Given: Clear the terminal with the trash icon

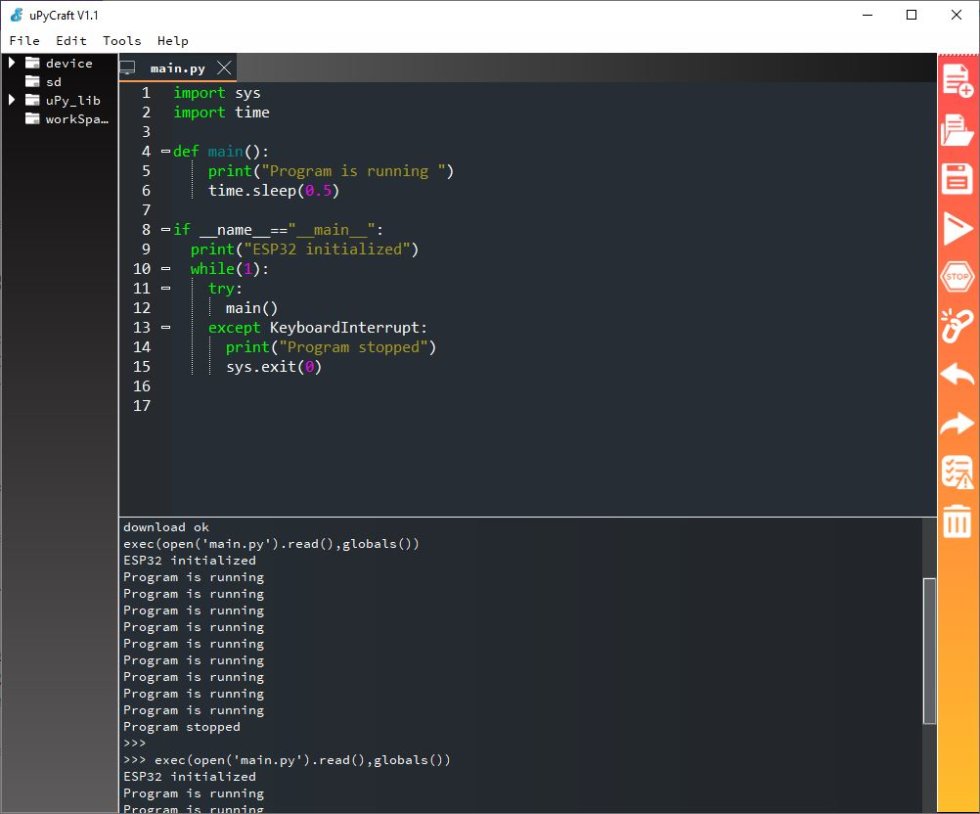Looking at the screenshot, I should click(957, 521).
